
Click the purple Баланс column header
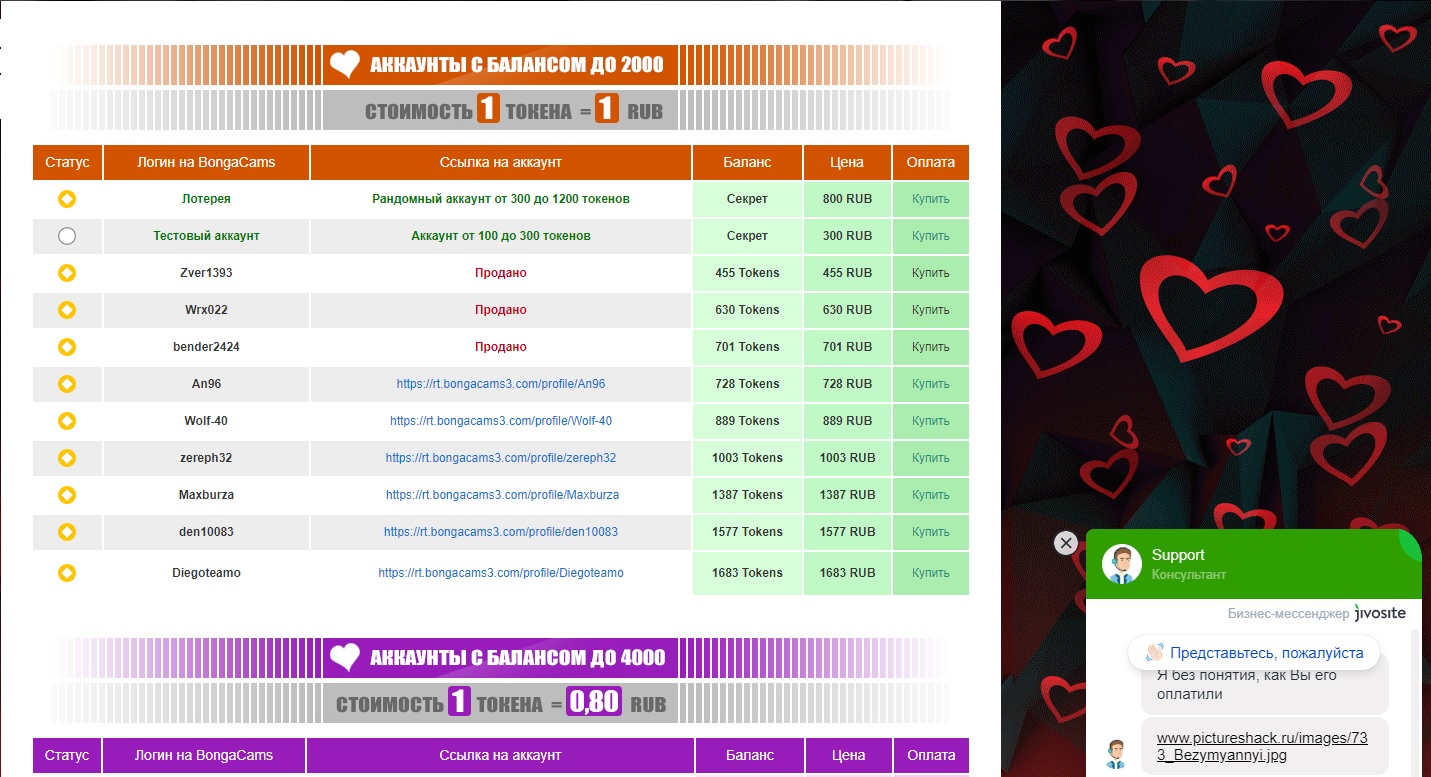coord(750,755)
